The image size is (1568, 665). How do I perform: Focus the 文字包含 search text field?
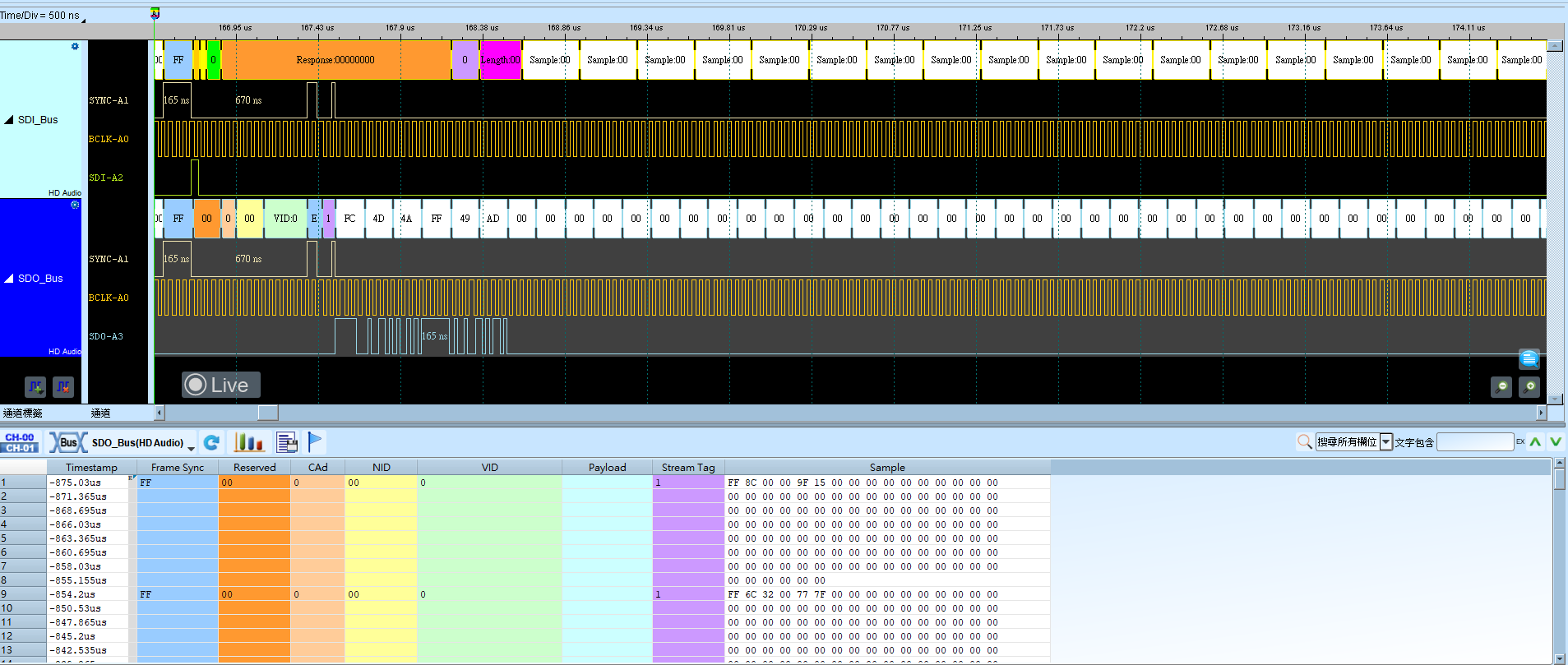(1475, 442)
